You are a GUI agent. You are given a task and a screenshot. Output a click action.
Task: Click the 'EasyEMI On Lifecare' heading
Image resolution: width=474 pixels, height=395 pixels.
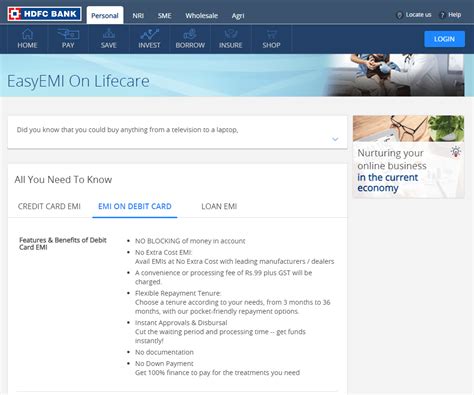[x=78, y=81]
